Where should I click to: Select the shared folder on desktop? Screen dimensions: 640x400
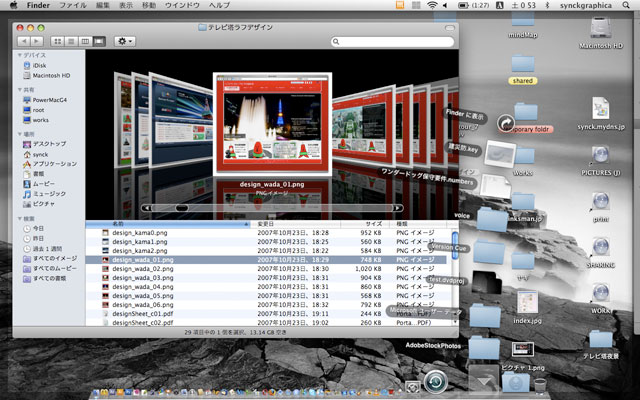coord(523,64)
